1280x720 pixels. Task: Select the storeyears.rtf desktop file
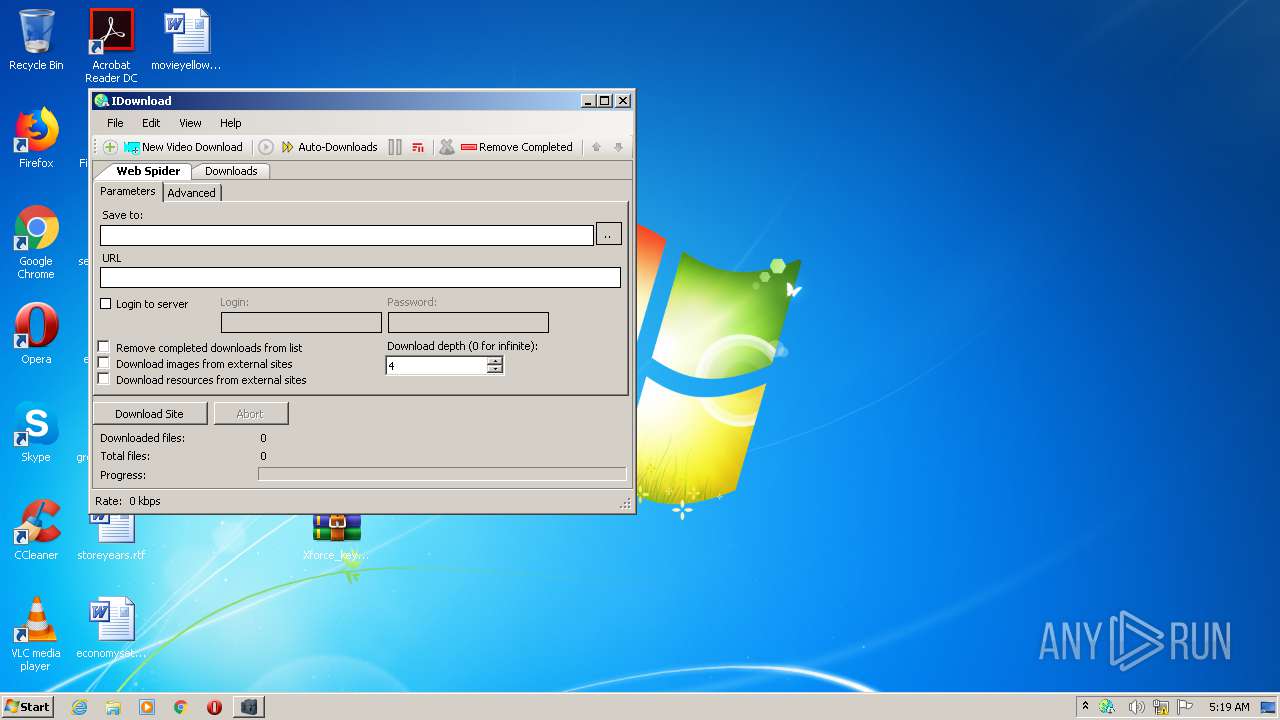click(x=111, y=536)
